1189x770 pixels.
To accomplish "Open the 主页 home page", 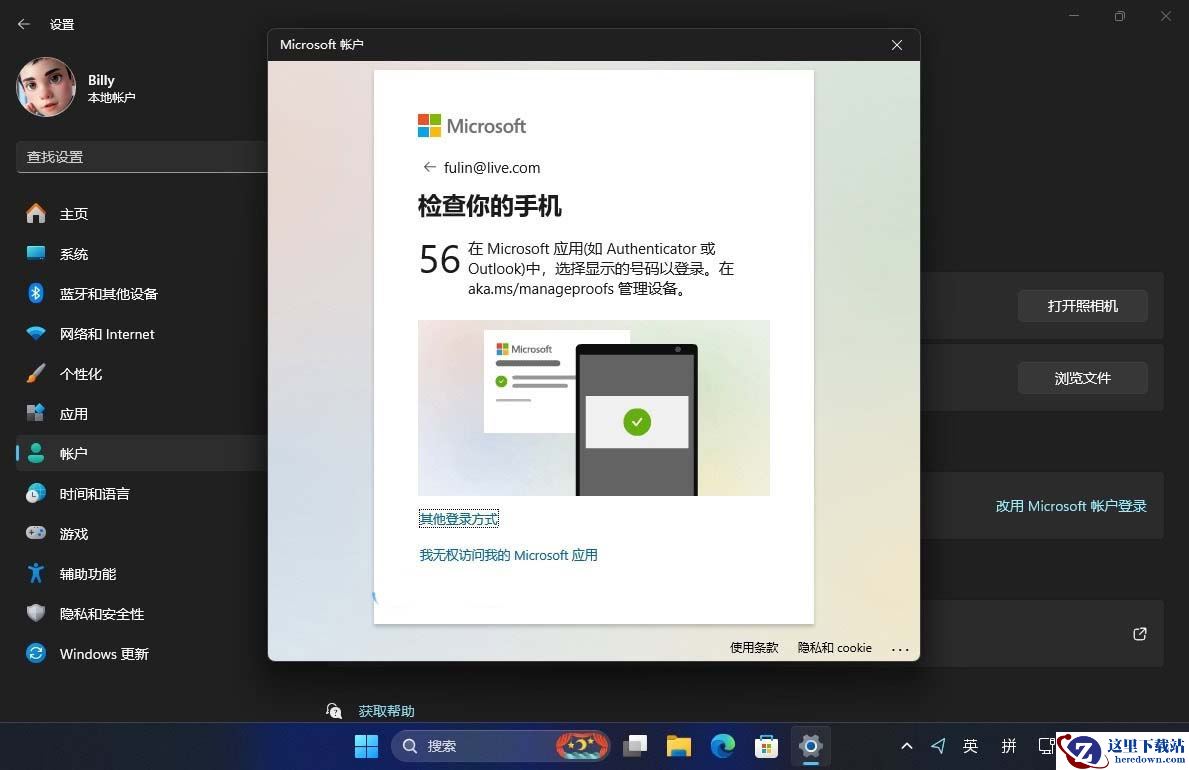I will (142, 214).
